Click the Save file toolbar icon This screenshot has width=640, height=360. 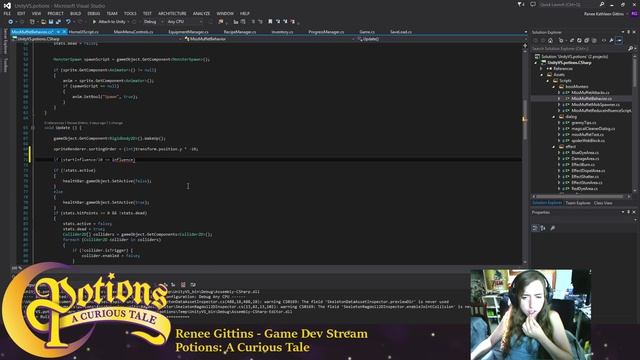[51, 22]
